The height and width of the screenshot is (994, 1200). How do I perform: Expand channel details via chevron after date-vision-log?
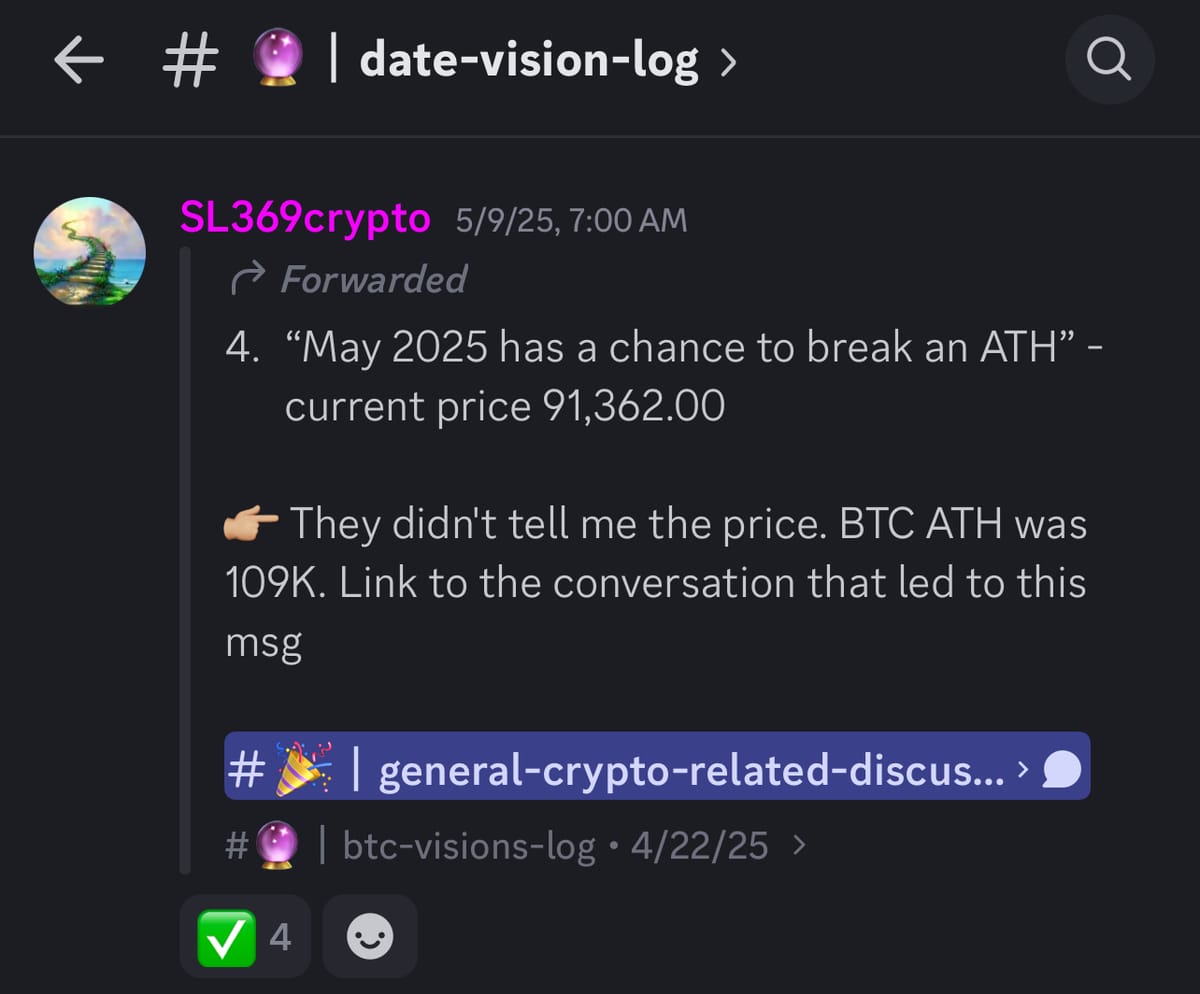[728, 63]
